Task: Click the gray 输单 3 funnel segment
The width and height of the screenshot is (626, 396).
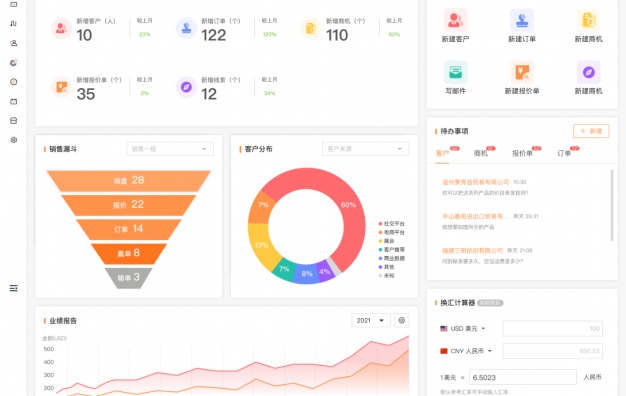Action: tap(129, 277)
